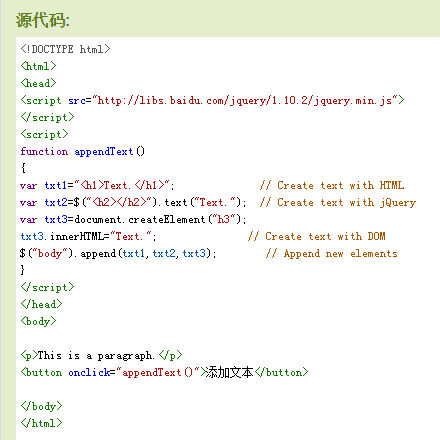Click the 'Create text with jQuery' comment
440x440 pixels.
pos(338,202)
